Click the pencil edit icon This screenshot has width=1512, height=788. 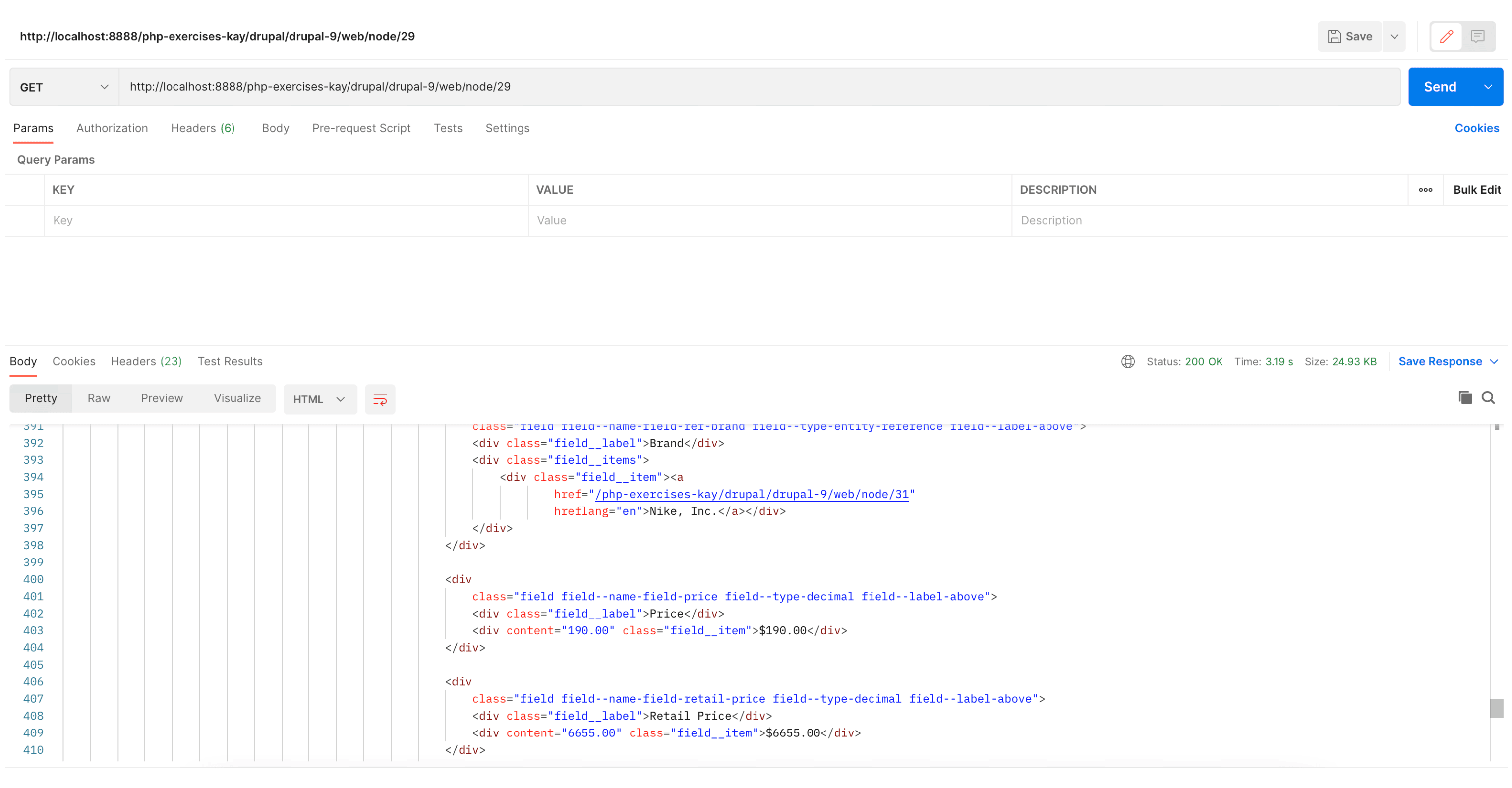tap(1446, 36)
